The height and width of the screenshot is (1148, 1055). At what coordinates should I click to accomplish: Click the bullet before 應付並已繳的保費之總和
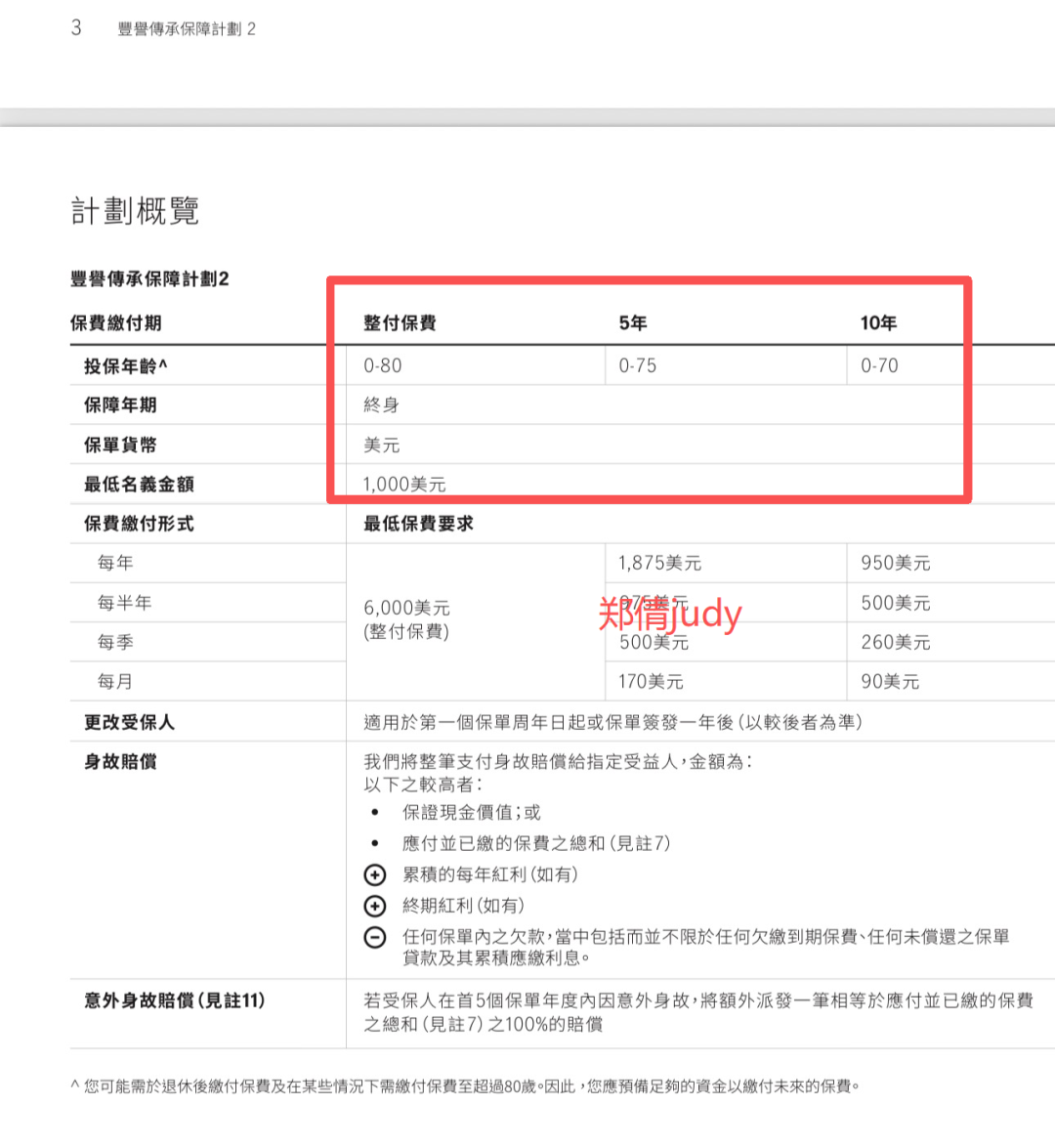[375, 844]
